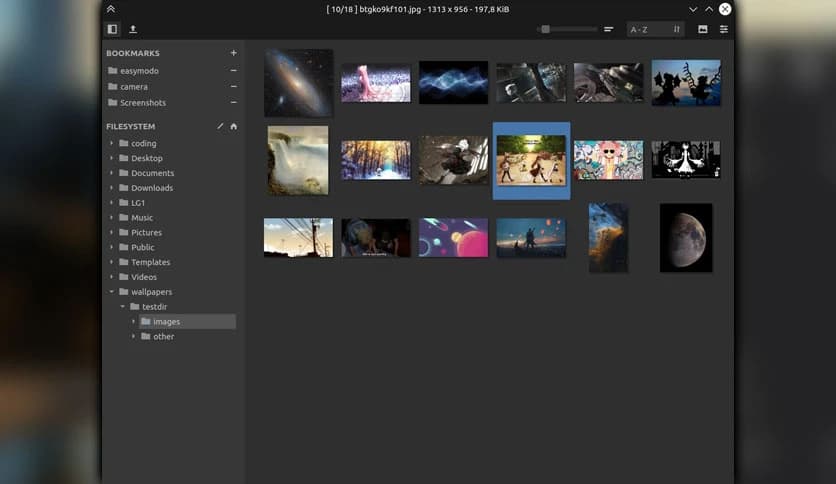Image resolution: width=836 pixels, height=484 pixels.
Task: Expand the Documents folder
Action: [111, 173]
